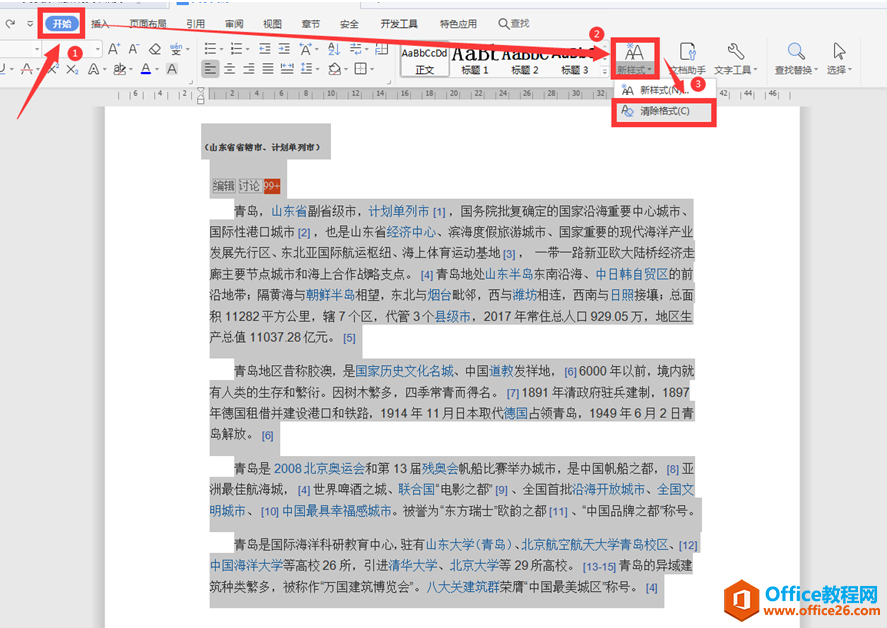Image resolution: width=887 pixels, height=628 pixels.
Task: Open the 页面布局 ribbon tab
Action: [x=148, y=24]
